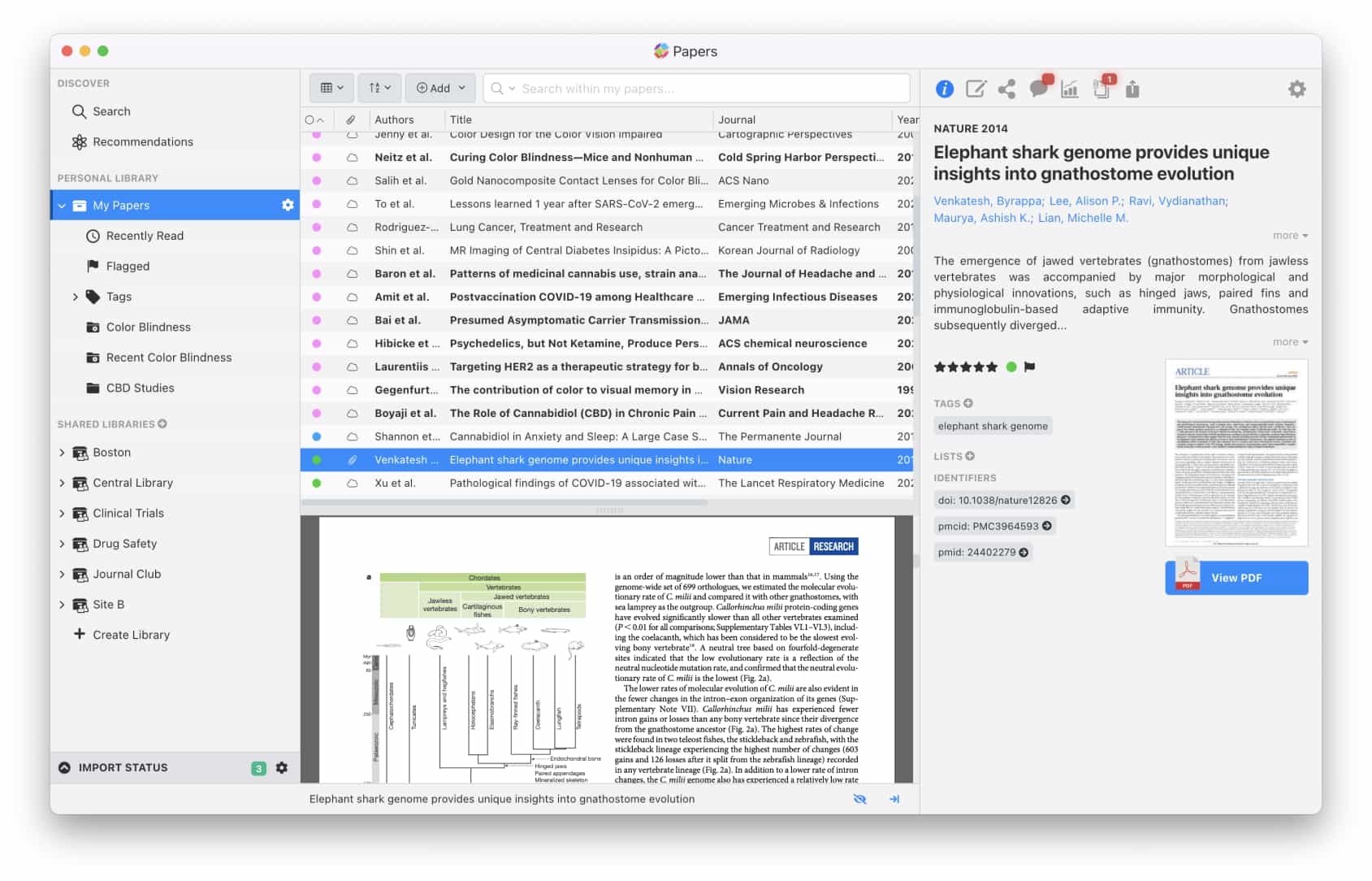1372x881 pixels.
Task: Open the details panel settings gear
Action: tap(1297, 89)
